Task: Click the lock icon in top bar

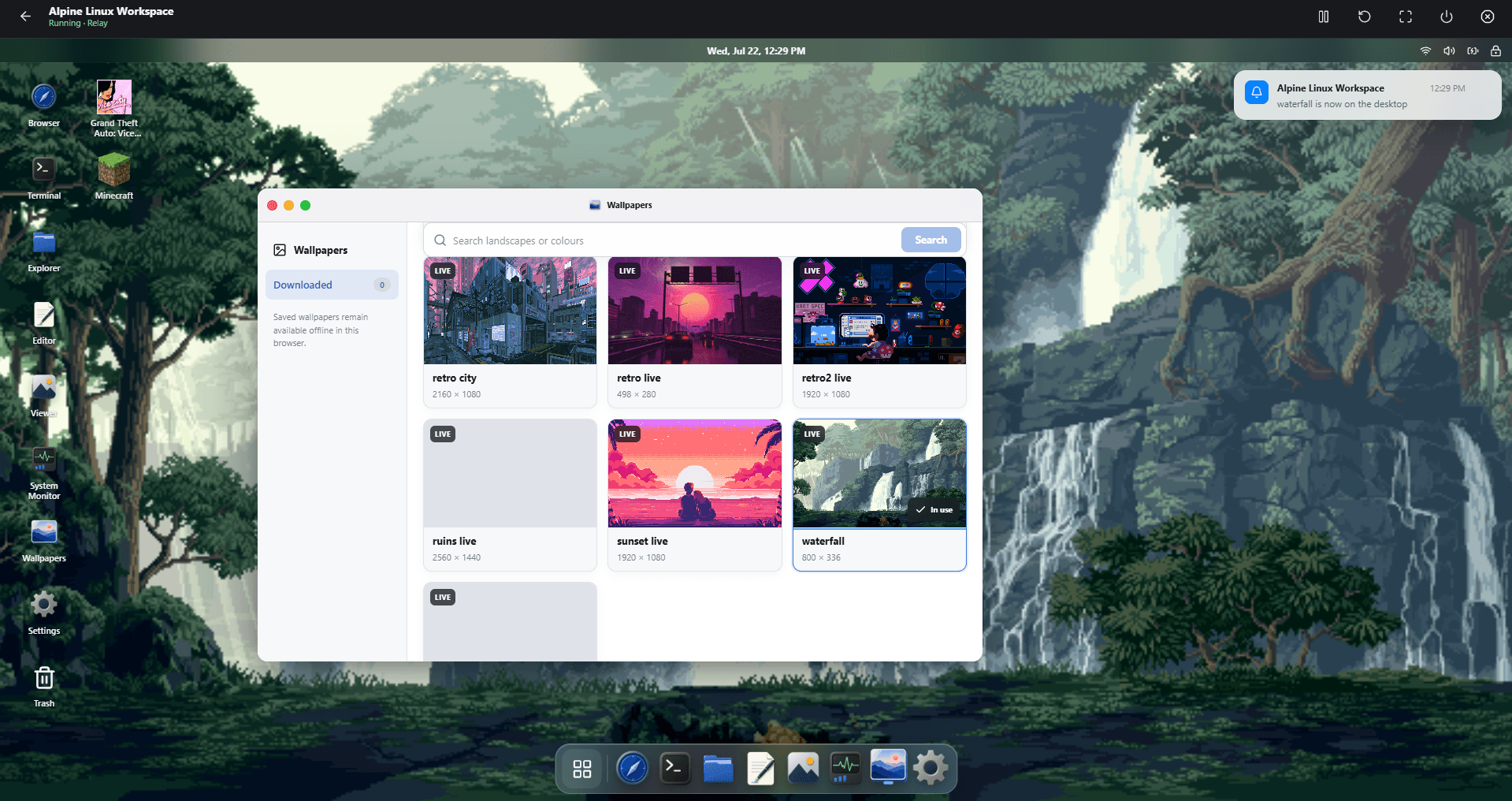Action: click(x=1495, y=50)
